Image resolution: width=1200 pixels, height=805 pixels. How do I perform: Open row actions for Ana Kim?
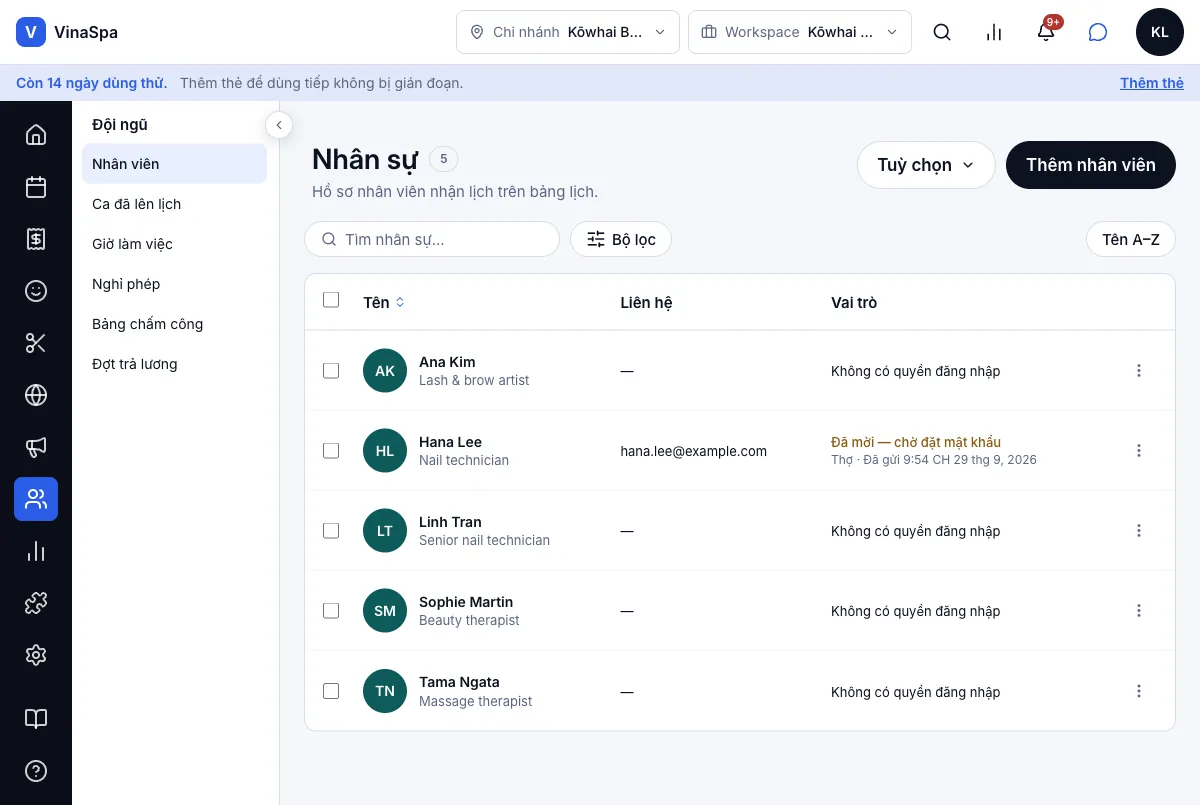1139,371
